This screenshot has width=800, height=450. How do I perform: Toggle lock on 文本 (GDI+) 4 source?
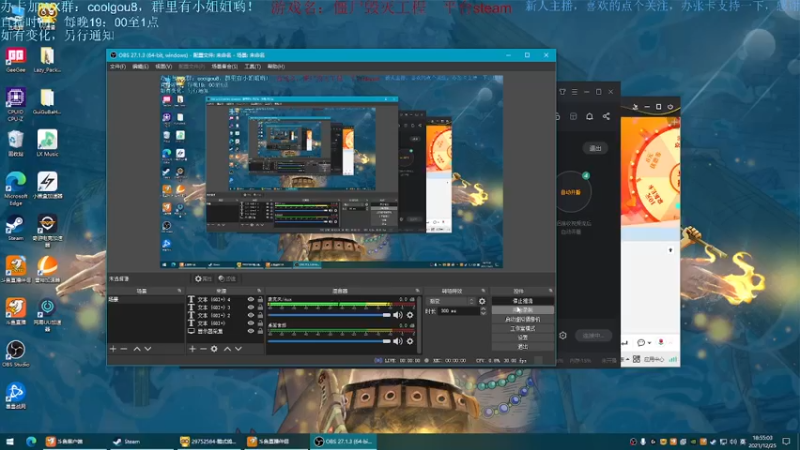point(260,299)
